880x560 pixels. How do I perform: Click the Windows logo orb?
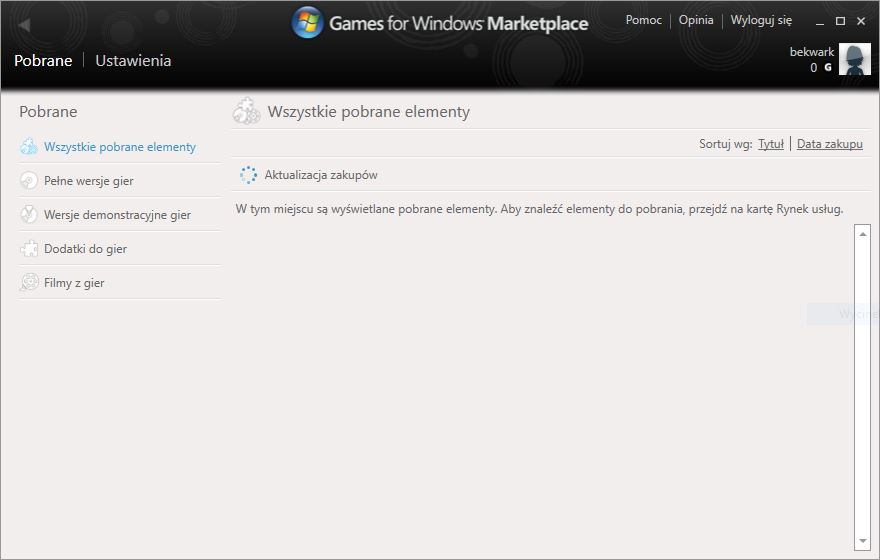coord(308,22)
